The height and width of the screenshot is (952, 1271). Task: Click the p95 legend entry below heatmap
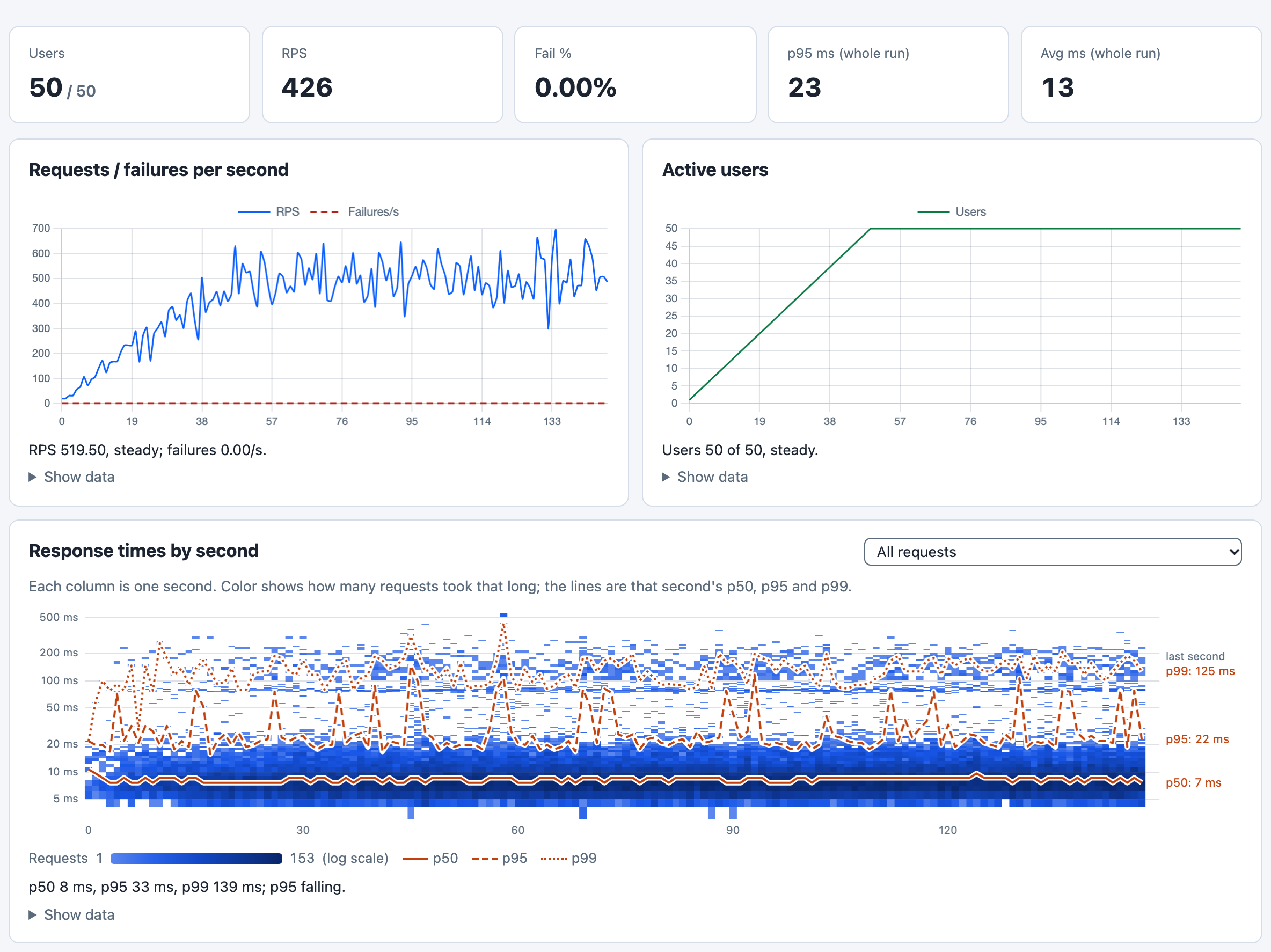click(499, 858)
